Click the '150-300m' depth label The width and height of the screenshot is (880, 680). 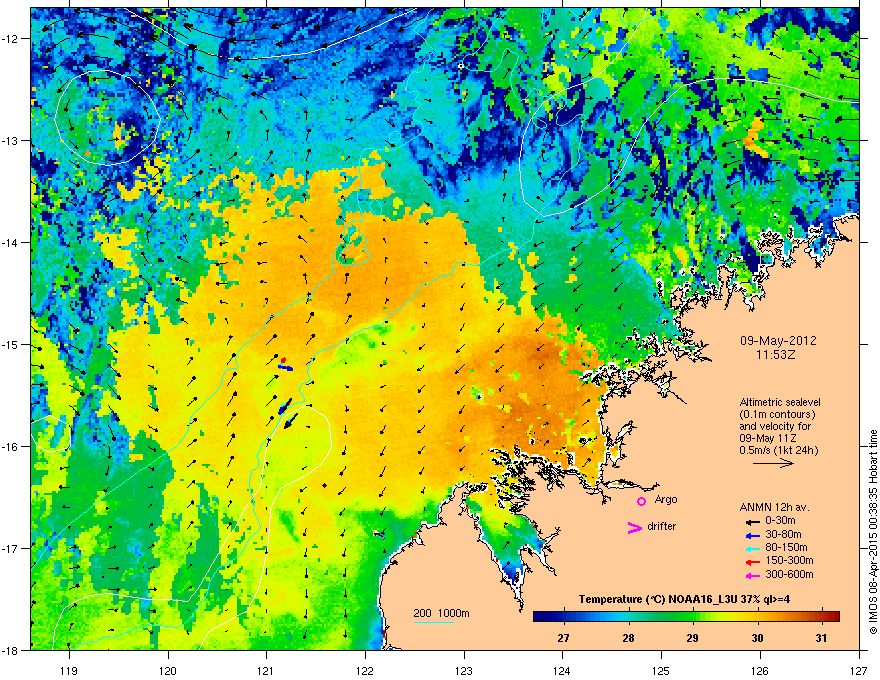pos(789,561)
